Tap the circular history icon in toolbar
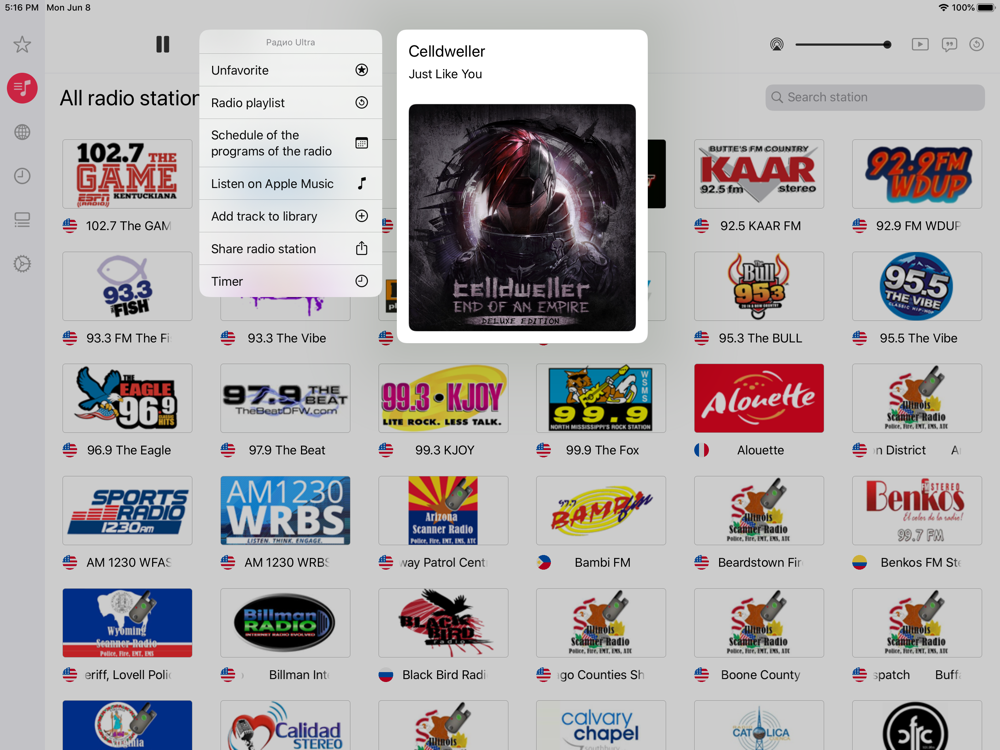1000x750 pixels. pyautogui.click(x=976, y=45)
